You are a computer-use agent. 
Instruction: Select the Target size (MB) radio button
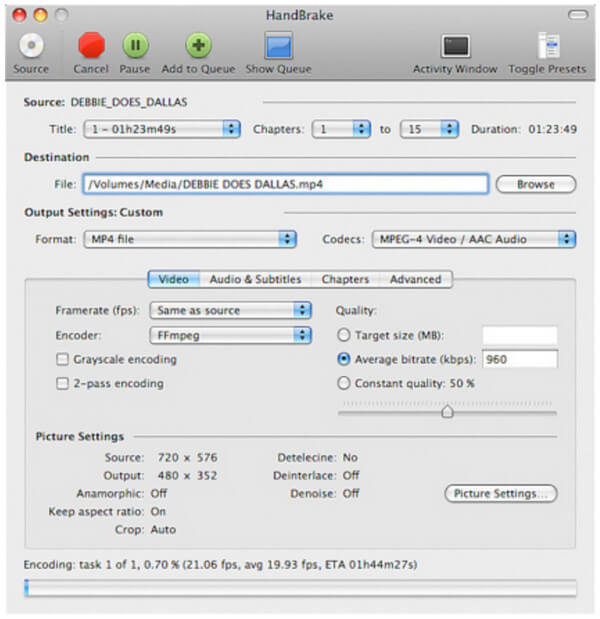[344, 335]
